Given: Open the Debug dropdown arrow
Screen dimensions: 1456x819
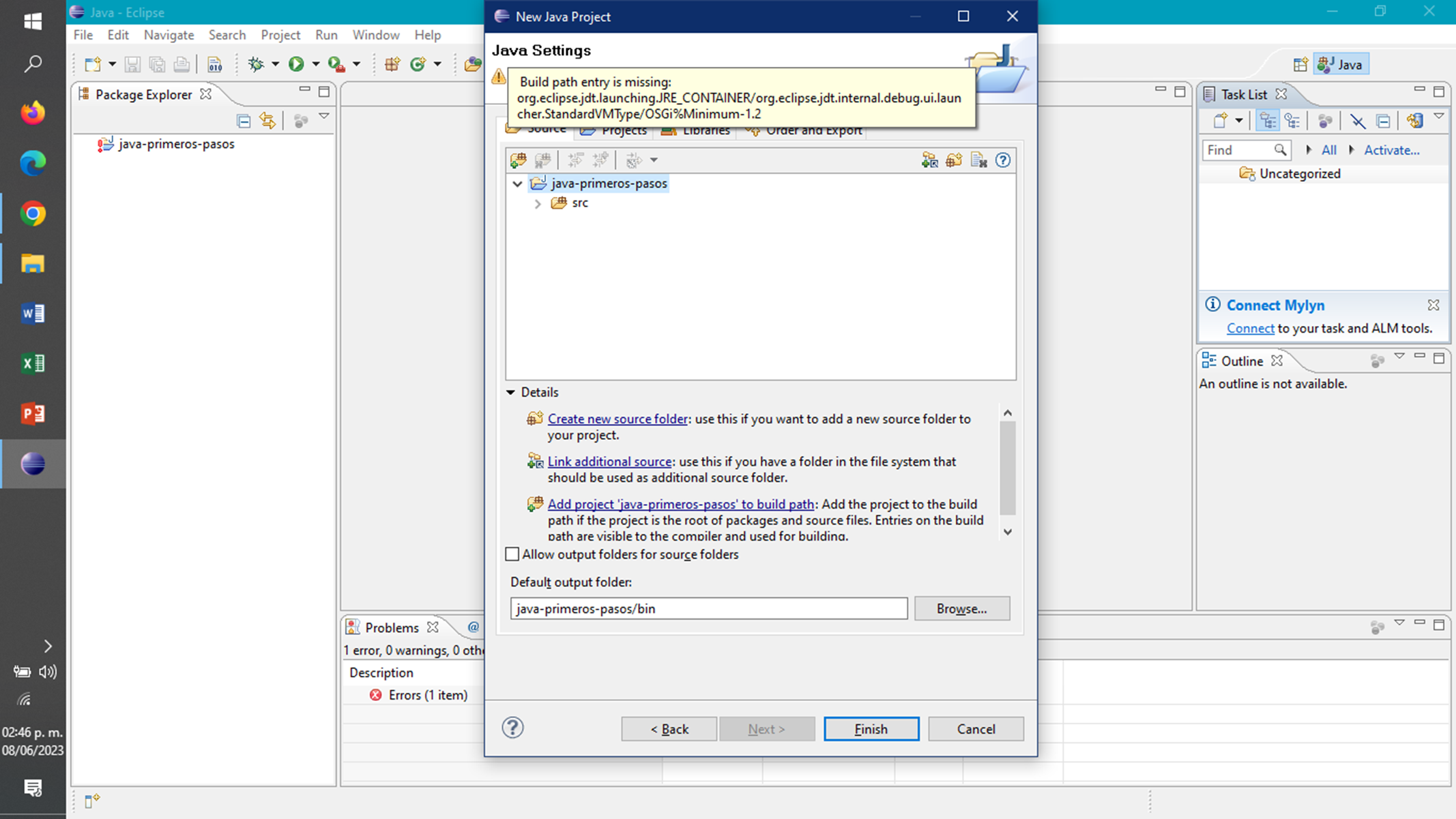Looking at the screenshot, I should (x=276, y=64).
